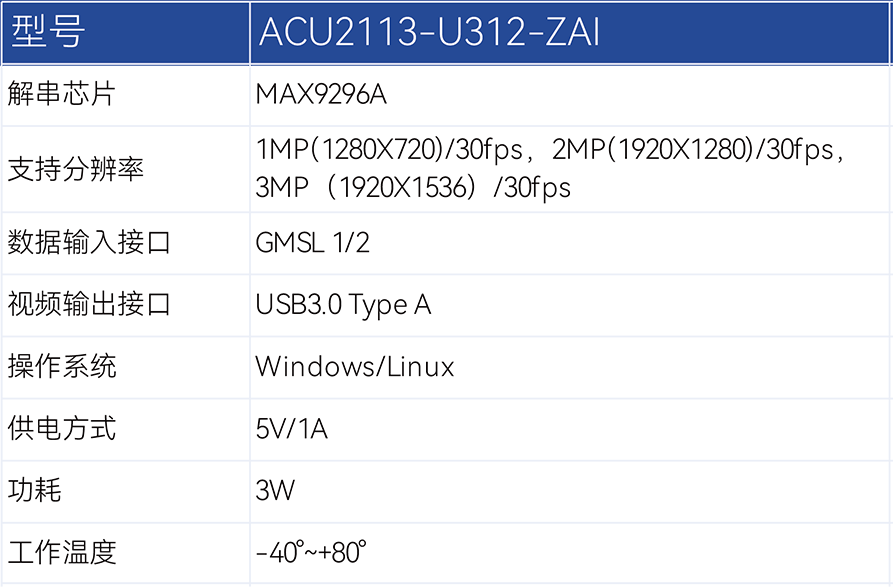Click the 功耗 row label
Viewport: 893px width, 587px height.
coord(35,490)
